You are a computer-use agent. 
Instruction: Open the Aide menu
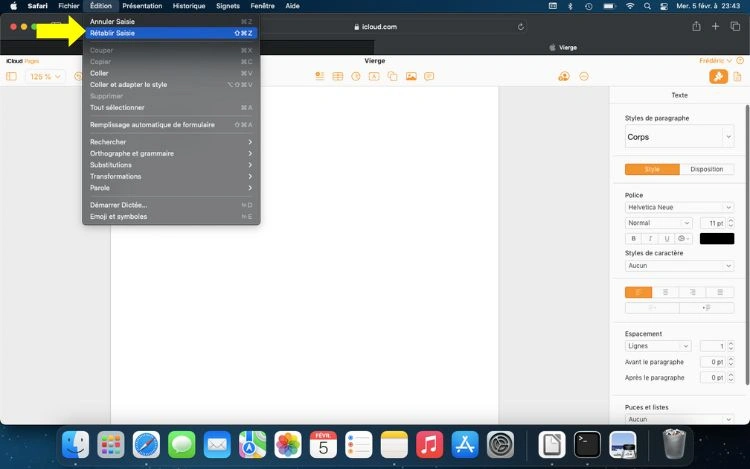[292, 6]
